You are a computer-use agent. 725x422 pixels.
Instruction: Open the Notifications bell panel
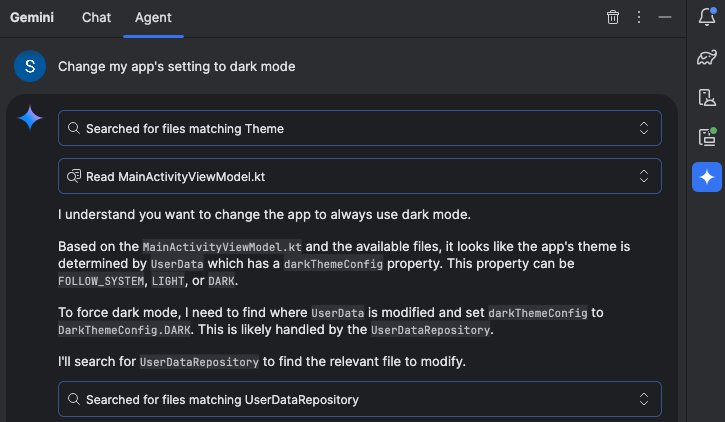point(707,17)
